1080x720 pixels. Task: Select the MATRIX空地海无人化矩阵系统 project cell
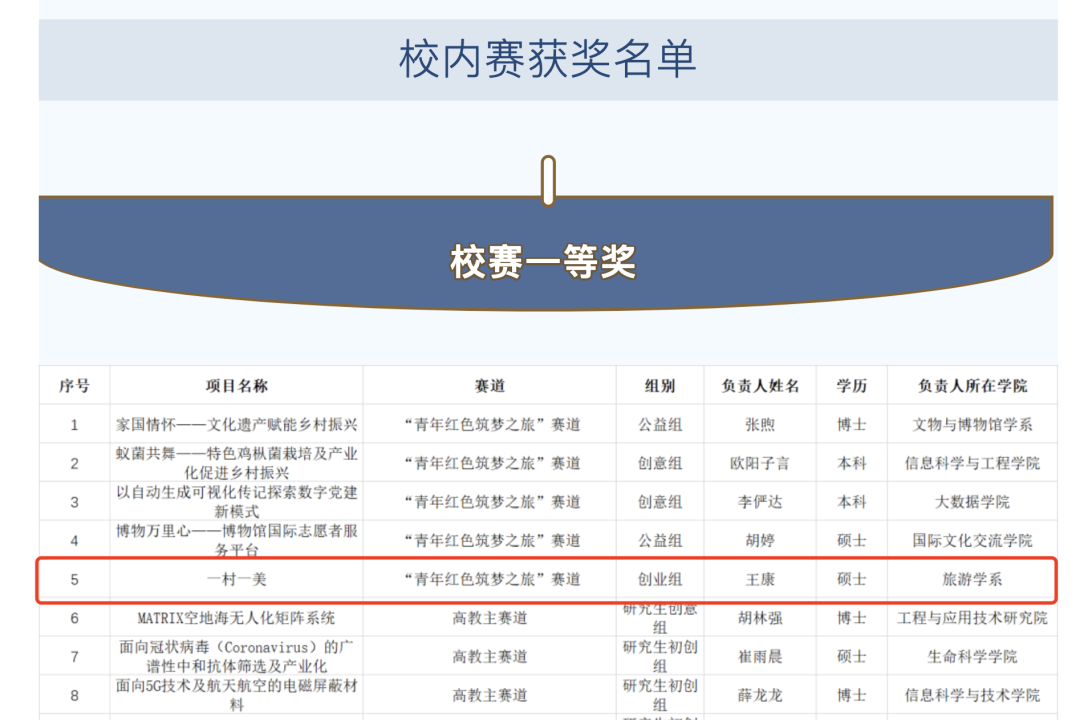tap(237, 618)
